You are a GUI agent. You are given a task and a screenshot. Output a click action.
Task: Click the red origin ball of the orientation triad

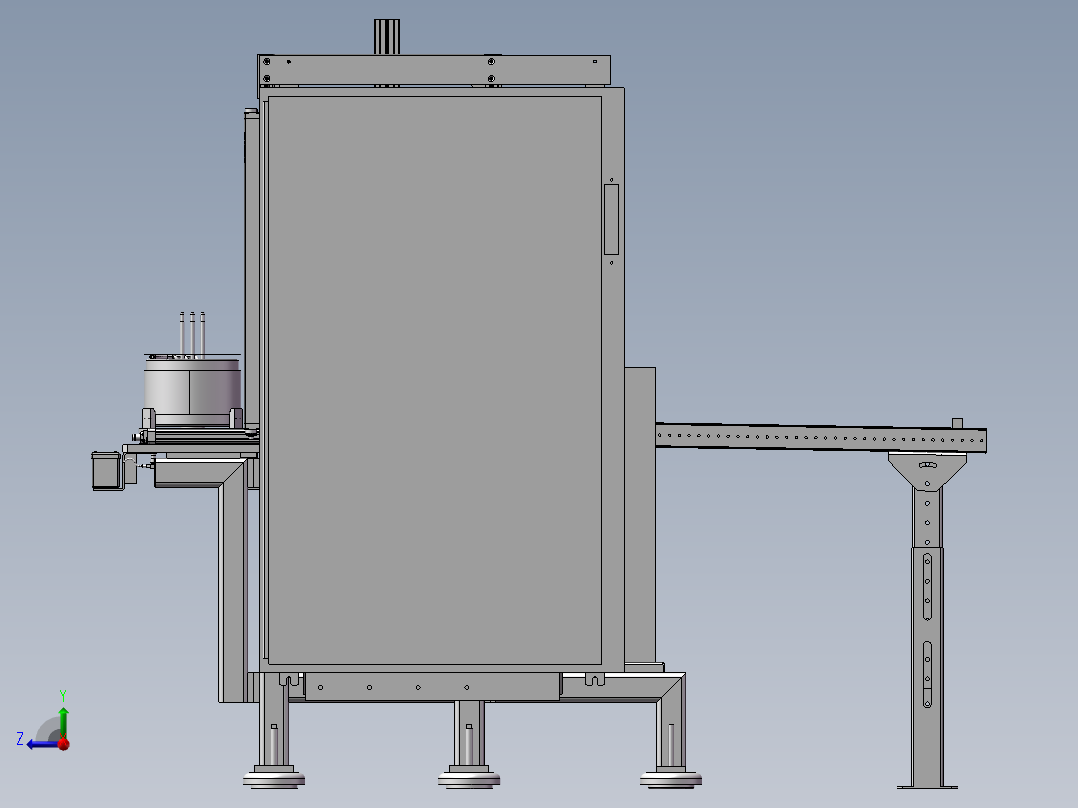(x=64, y=744)
